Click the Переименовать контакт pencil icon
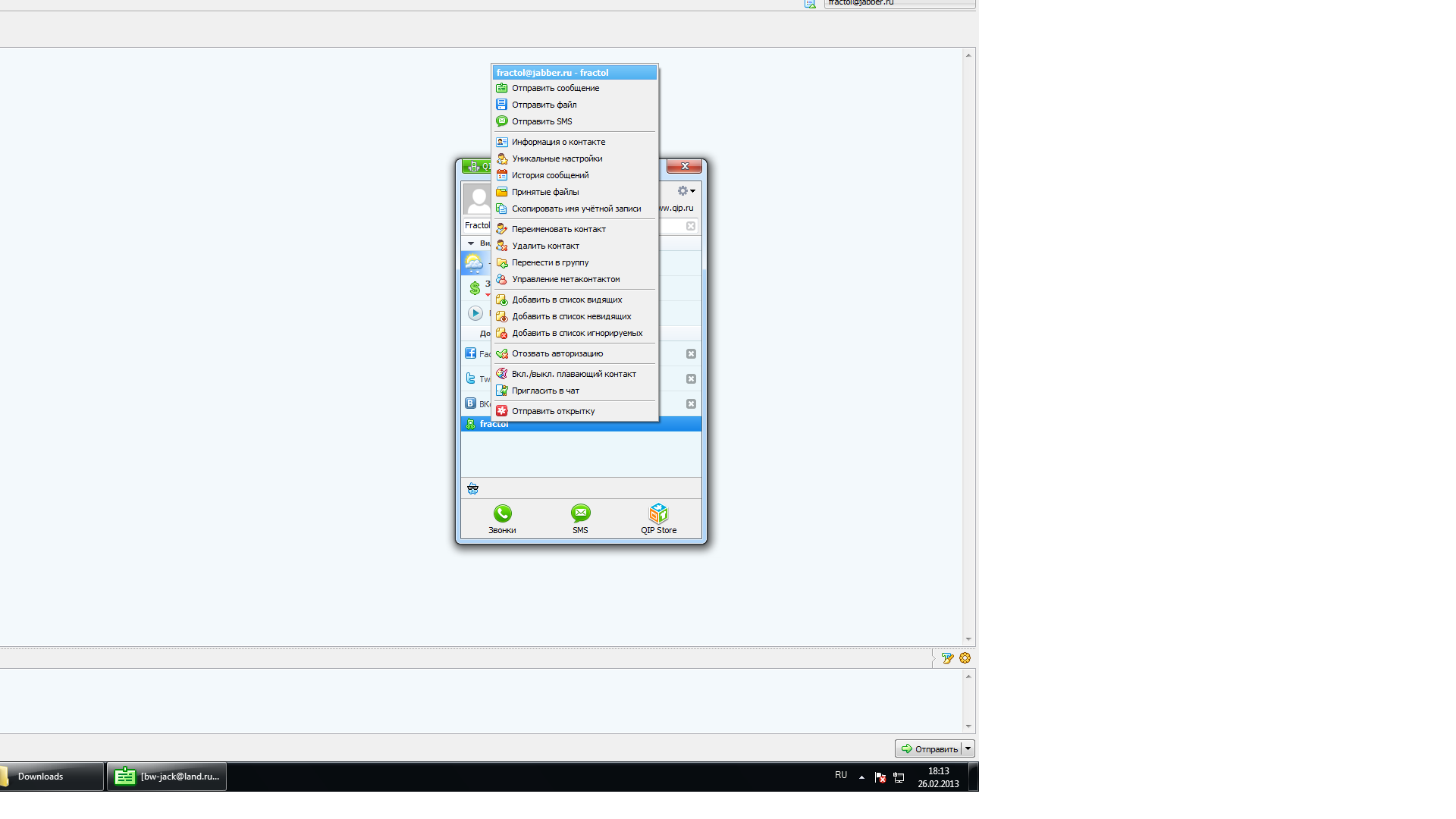The width and height of the screenshot is (1456, 819). coord(501,229)
